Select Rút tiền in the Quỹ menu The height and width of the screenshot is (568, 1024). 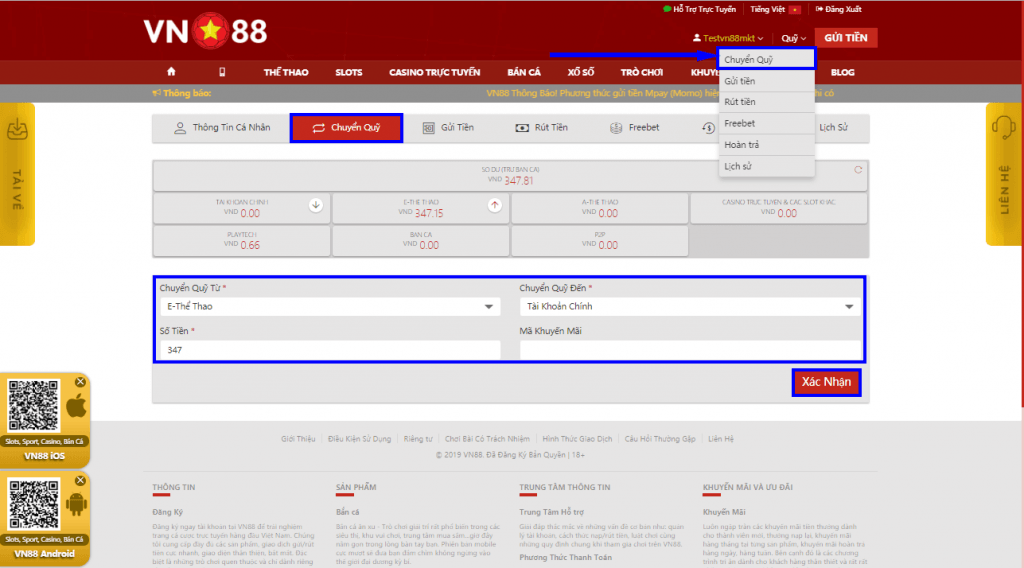(x=740, y=102)
